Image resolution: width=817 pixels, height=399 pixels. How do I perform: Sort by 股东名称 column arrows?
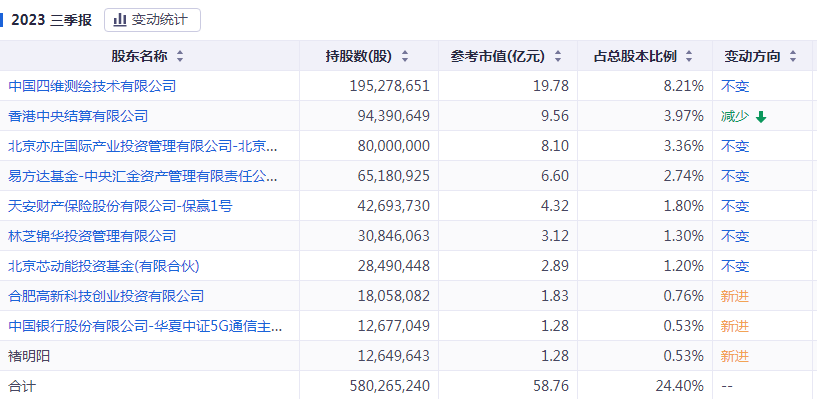pos(180,57)
